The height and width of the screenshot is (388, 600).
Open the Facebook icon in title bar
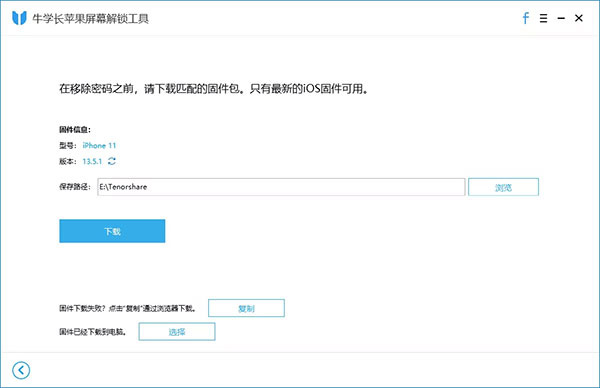526,18
